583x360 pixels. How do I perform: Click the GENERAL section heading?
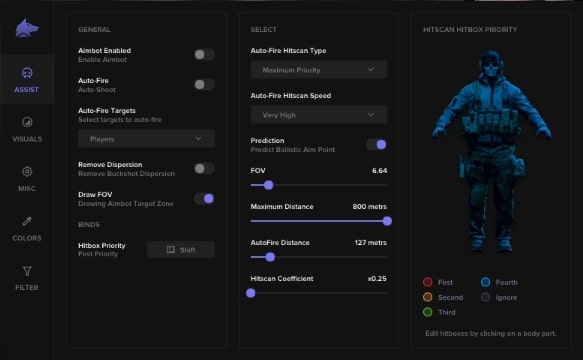click(x=94, y=29)
